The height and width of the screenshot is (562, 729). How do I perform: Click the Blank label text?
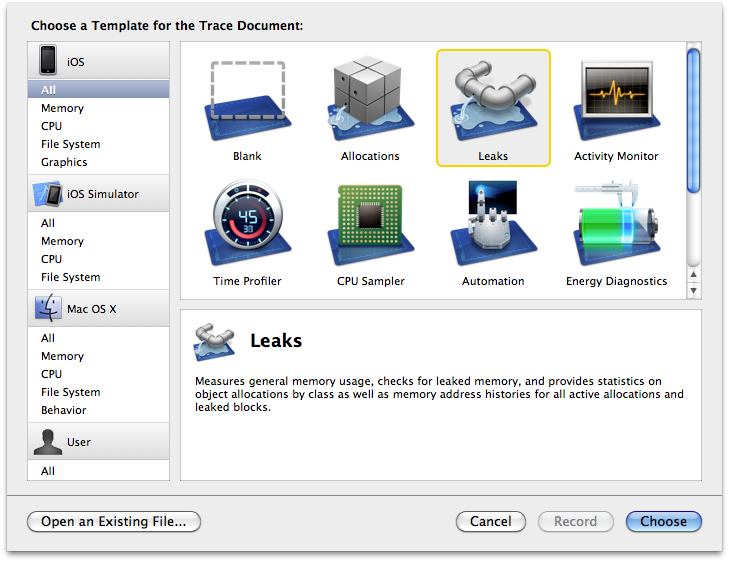(x=247, y=156)
